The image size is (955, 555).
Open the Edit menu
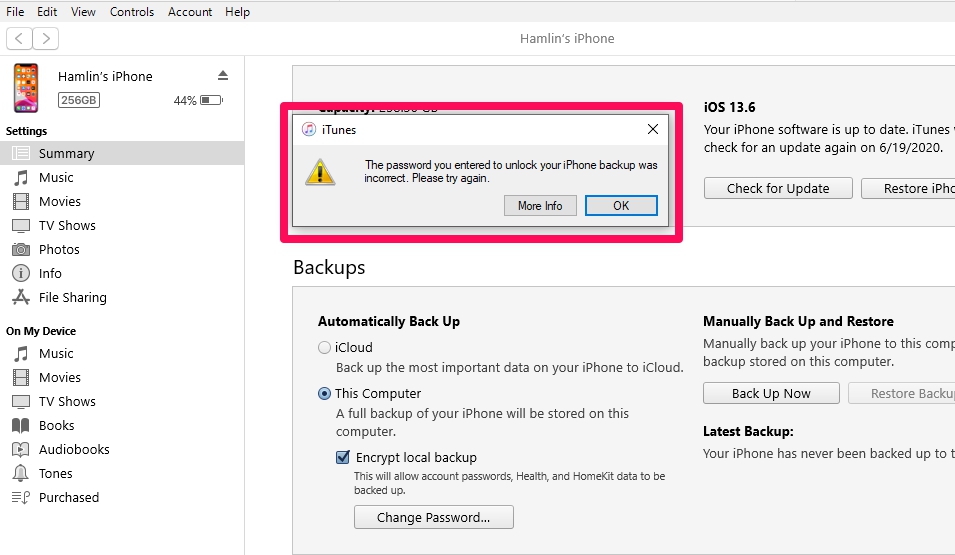[x=47, y=12]
